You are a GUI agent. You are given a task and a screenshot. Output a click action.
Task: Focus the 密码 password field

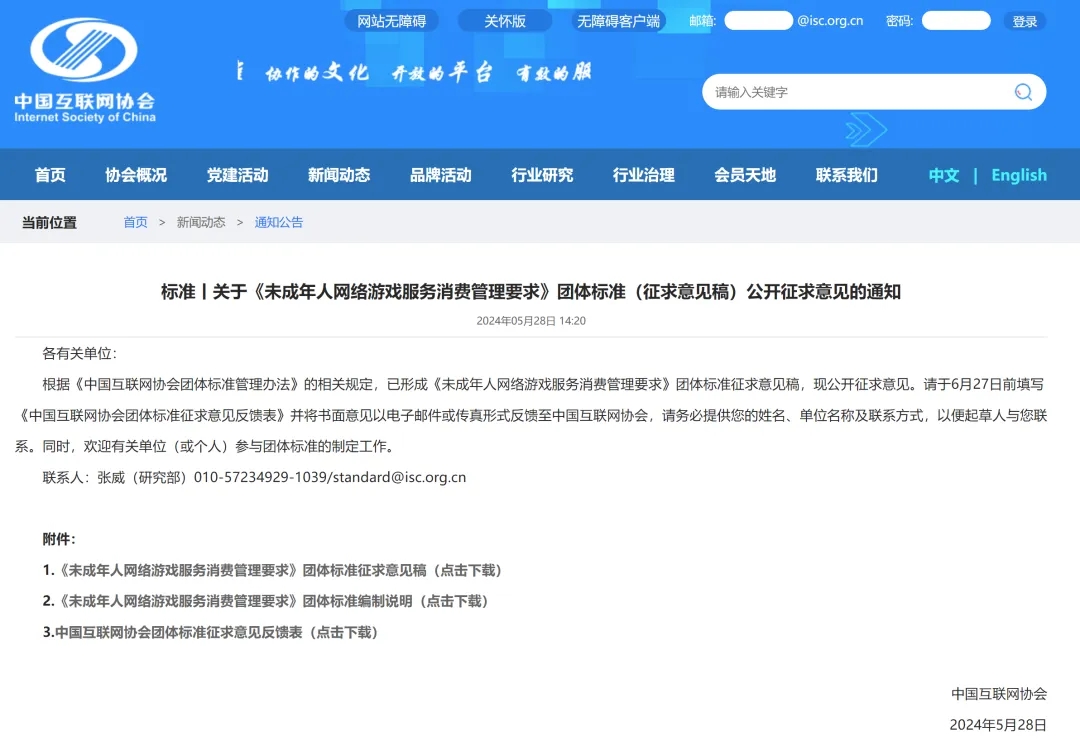point(956,21)
